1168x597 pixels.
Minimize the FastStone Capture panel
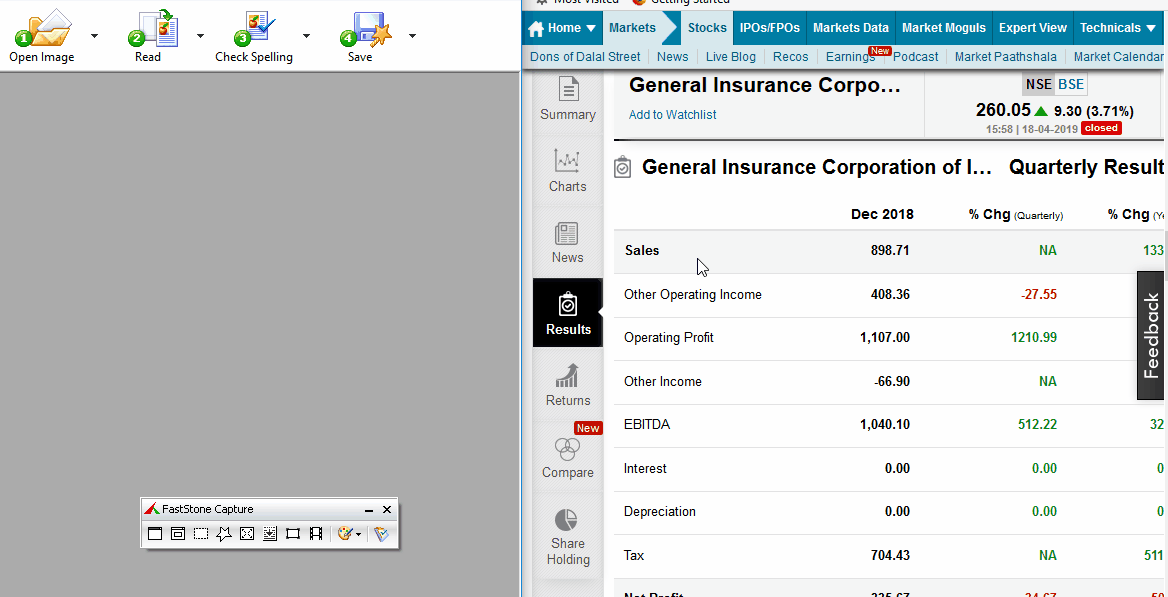coord(369,510)
